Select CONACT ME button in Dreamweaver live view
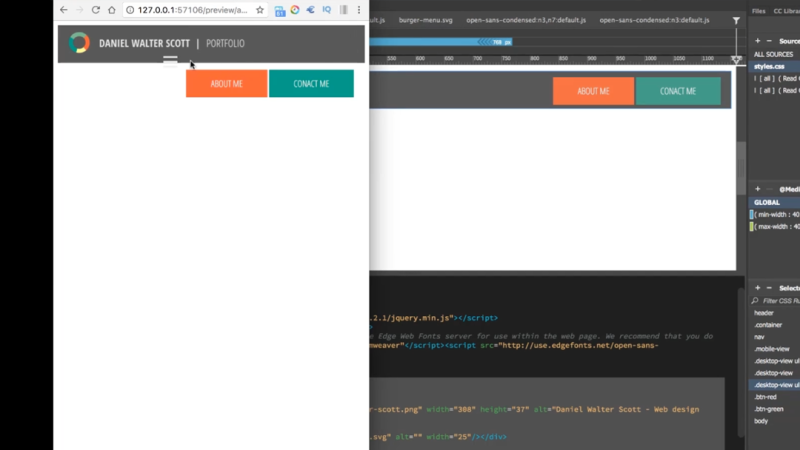Screen dimensions: 800x450 [678, 91]
